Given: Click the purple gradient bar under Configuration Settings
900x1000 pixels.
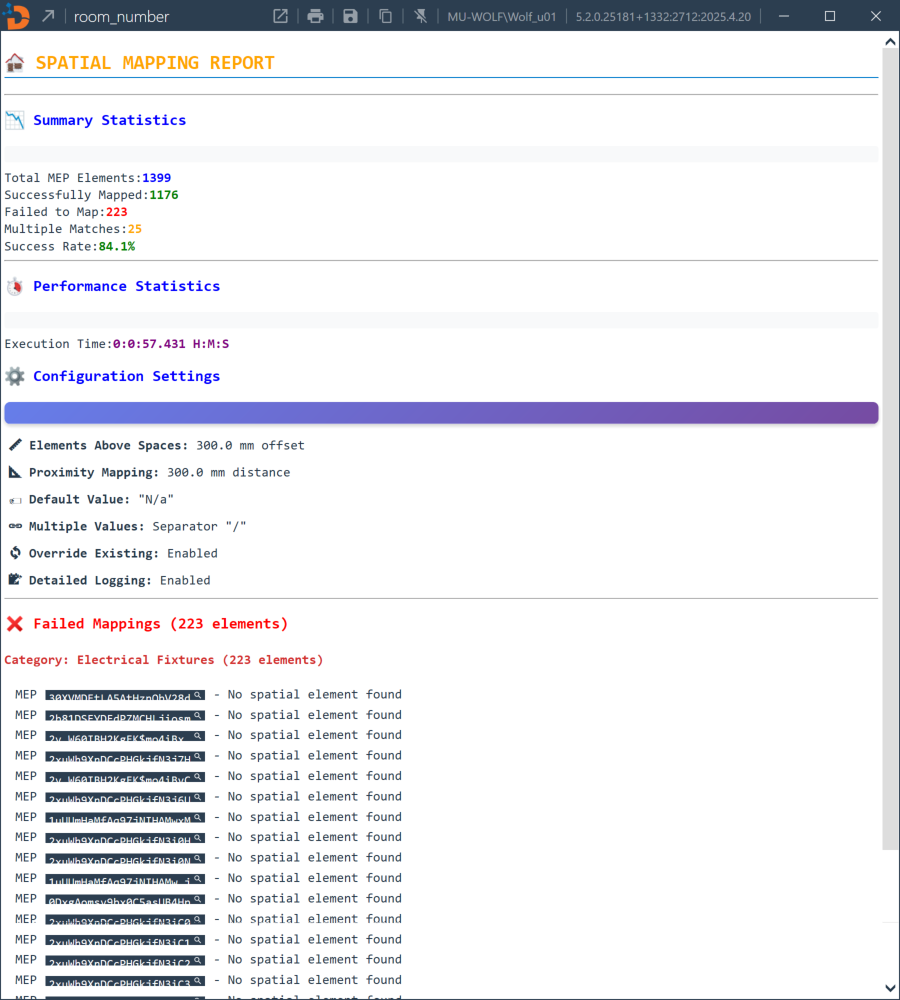Looking at the screenshot, I should [x=441, y=413].
